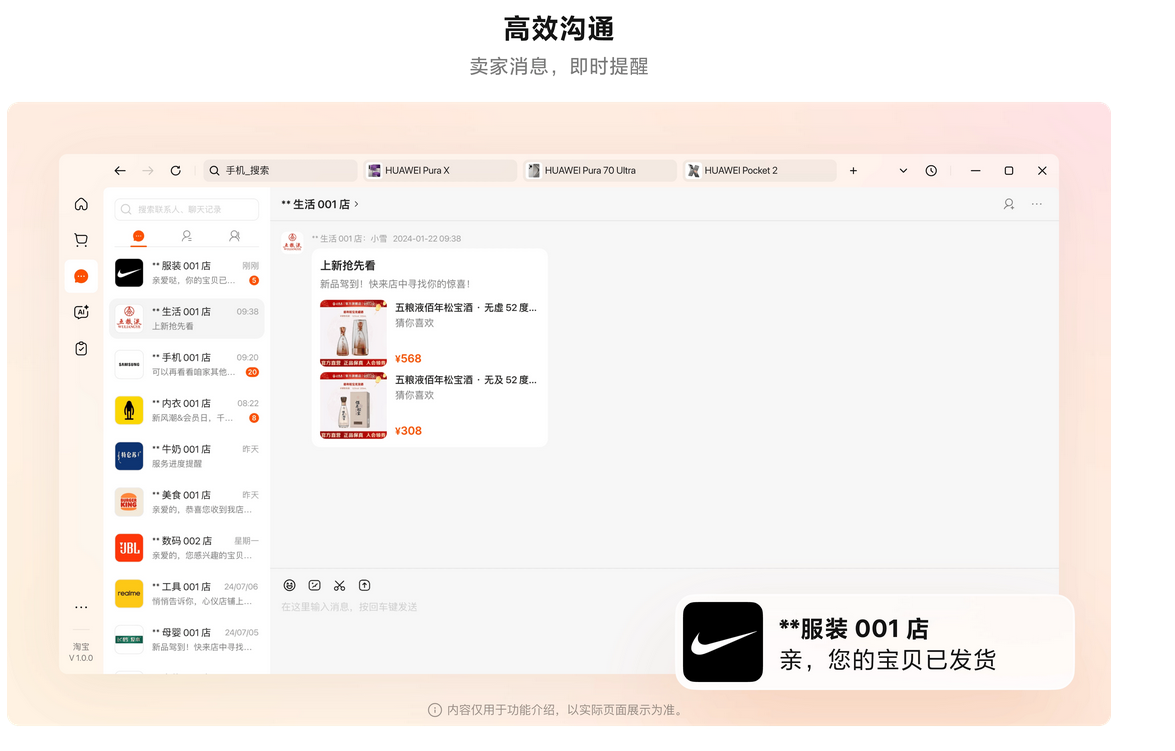Open the clipboard orders icon in the sidebar
Viewport: 1175px width, 751px height.
[81, 349]
